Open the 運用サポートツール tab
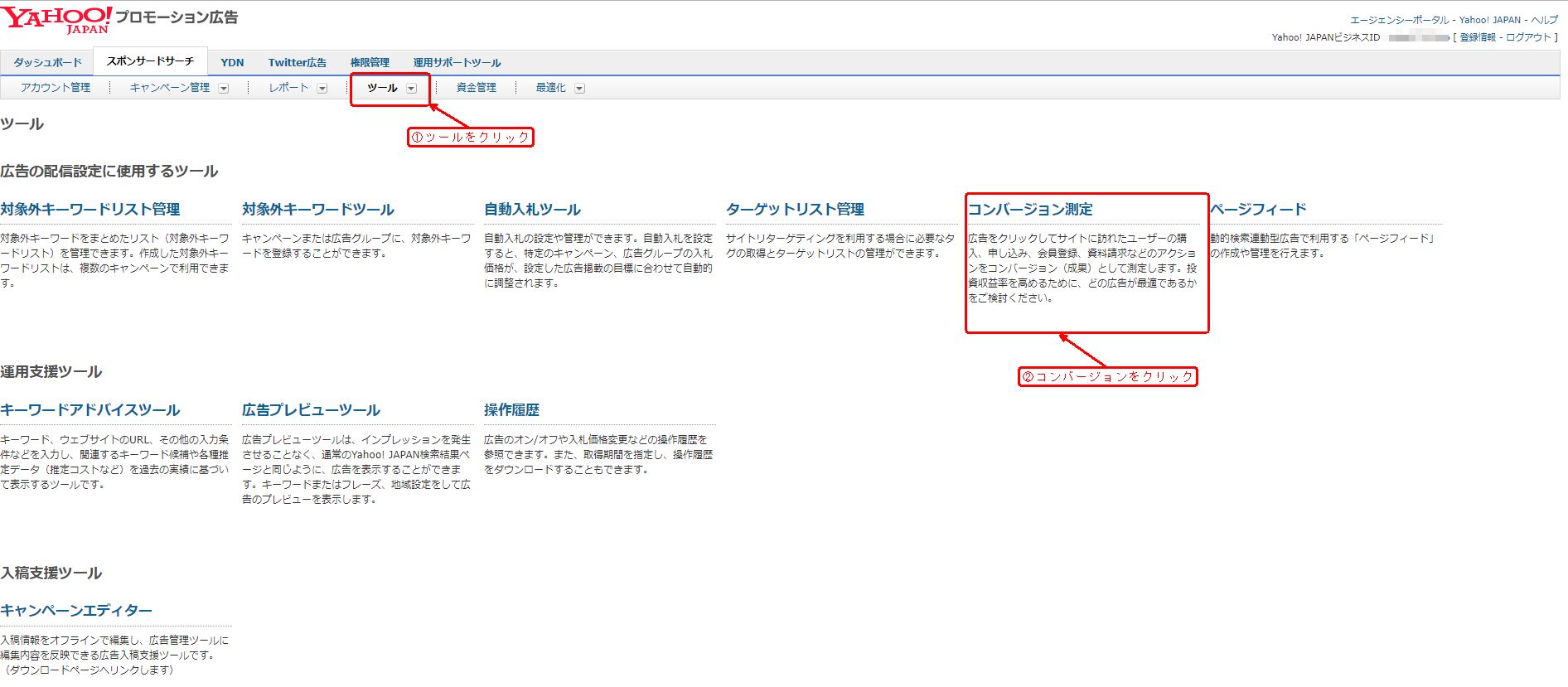The height and width of the screenshot is (687, 1568). (457, 63)
